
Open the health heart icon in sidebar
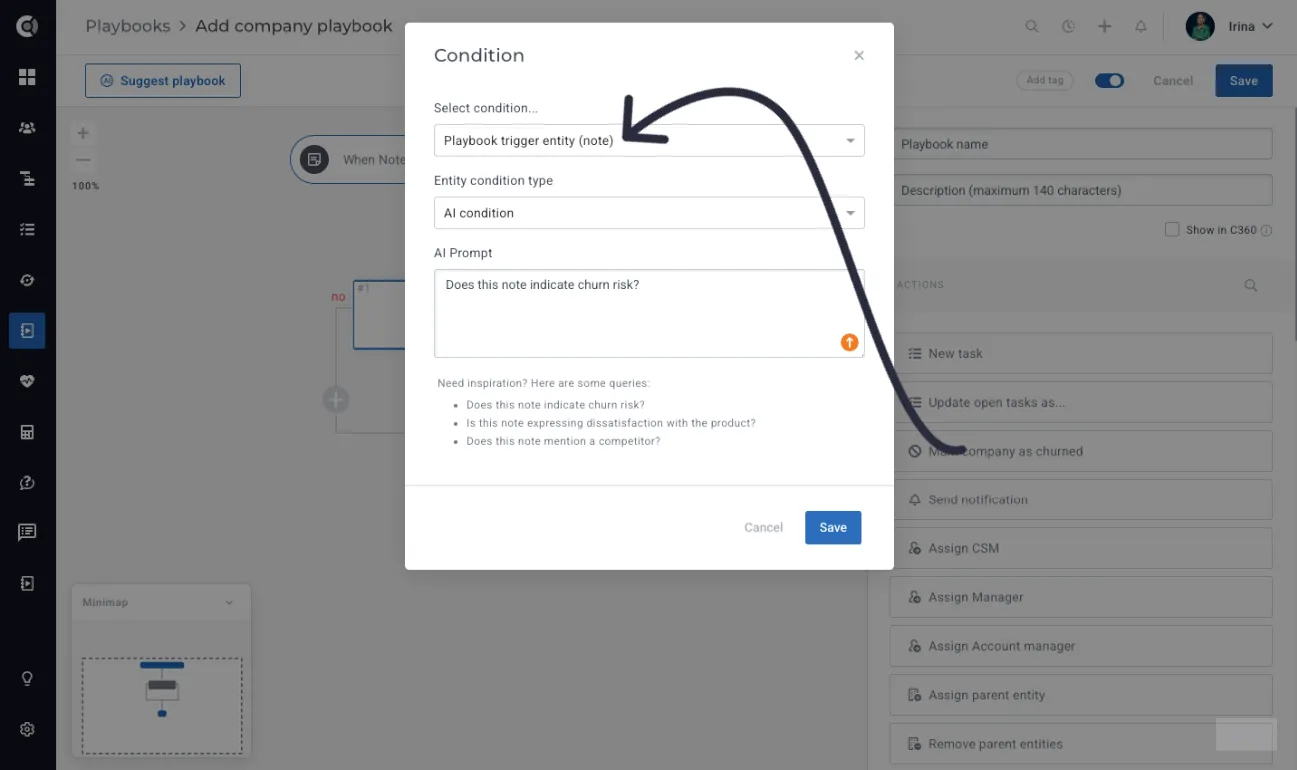(x=27, y=381)
